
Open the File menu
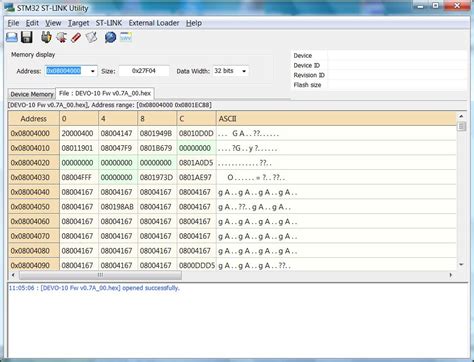13,23
